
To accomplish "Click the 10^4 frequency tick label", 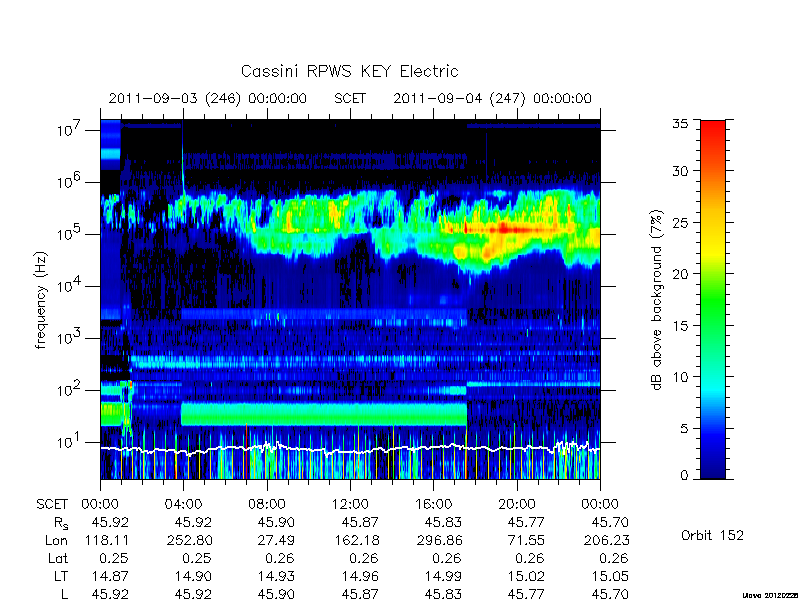I will coord(70,284).
